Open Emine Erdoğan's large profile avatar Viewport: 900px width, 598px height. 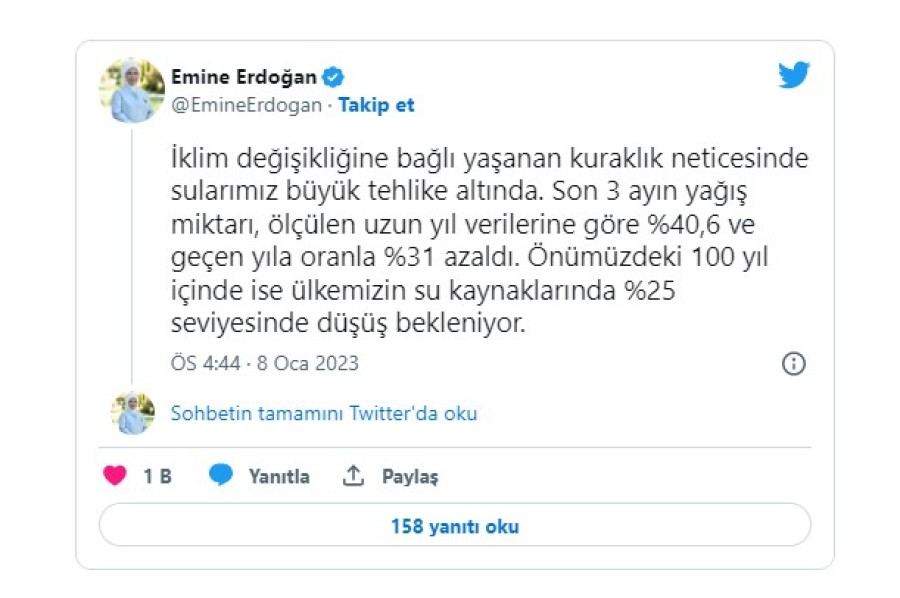(131, 91)
